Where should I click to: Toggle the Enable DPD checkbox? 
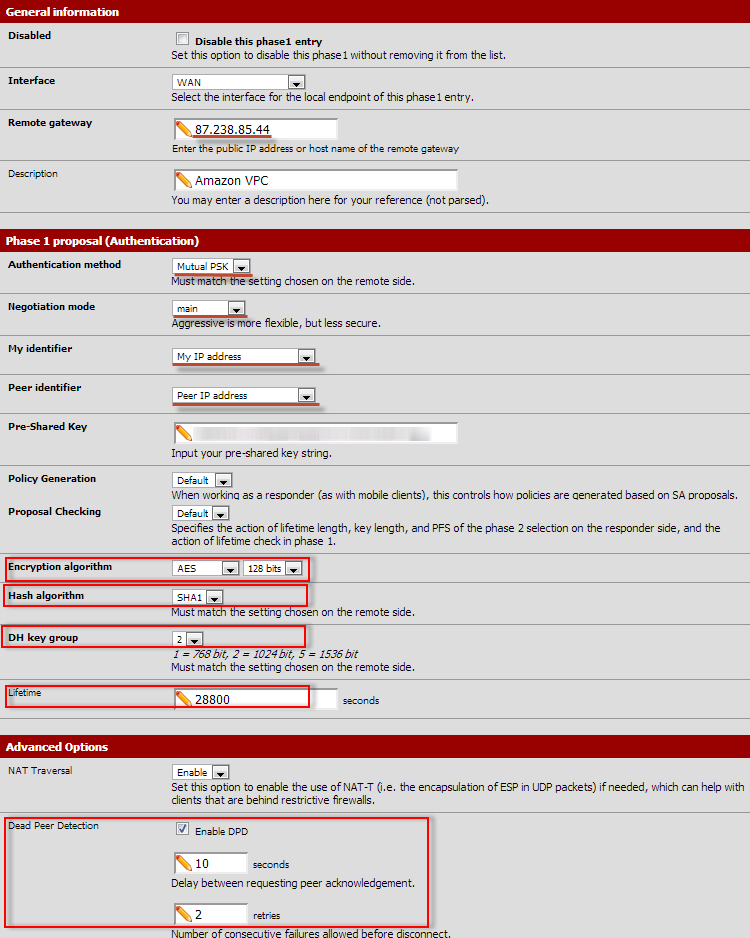coord(182,829)
